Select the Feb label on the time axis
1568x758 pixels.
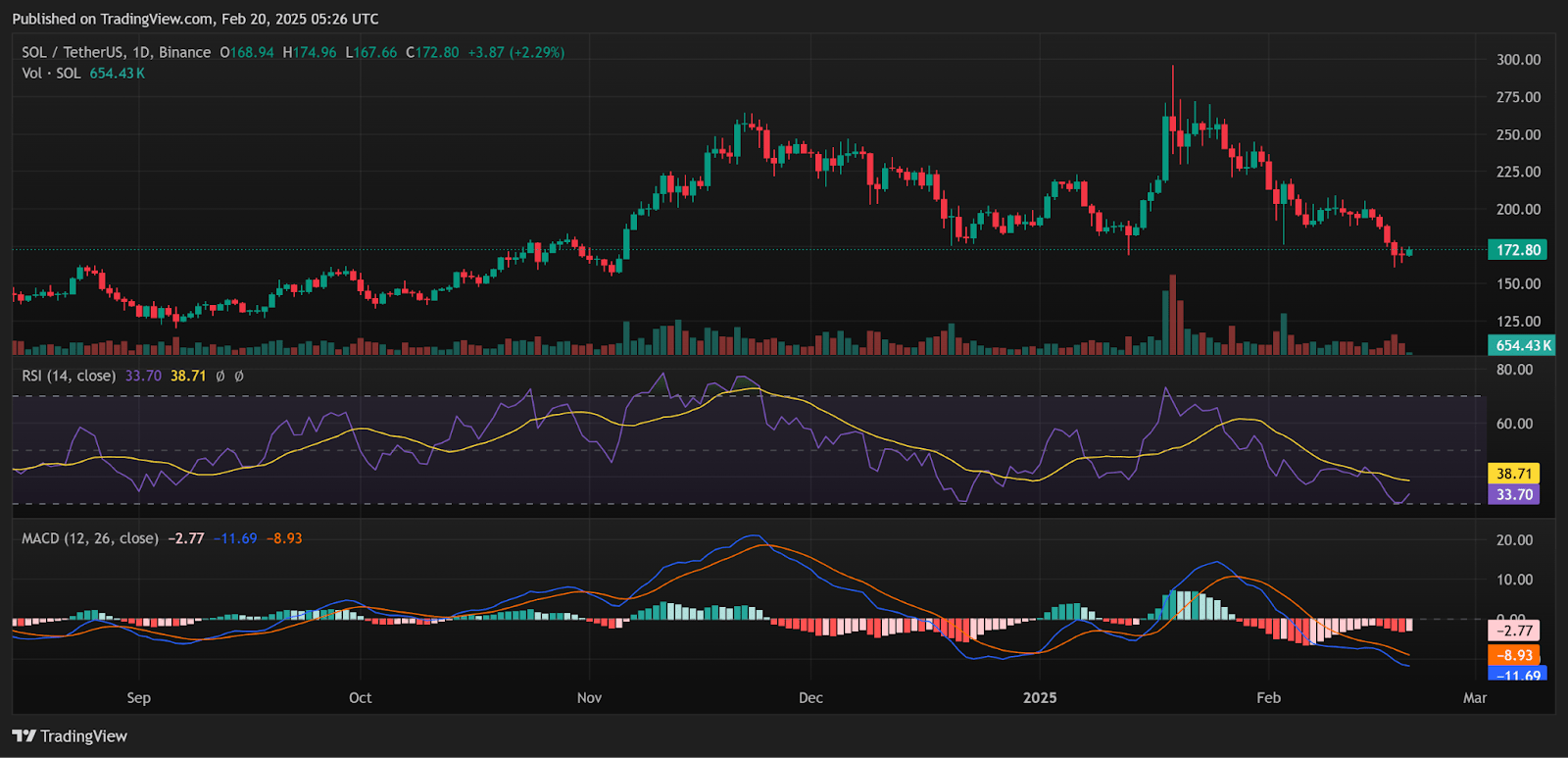1268,698
